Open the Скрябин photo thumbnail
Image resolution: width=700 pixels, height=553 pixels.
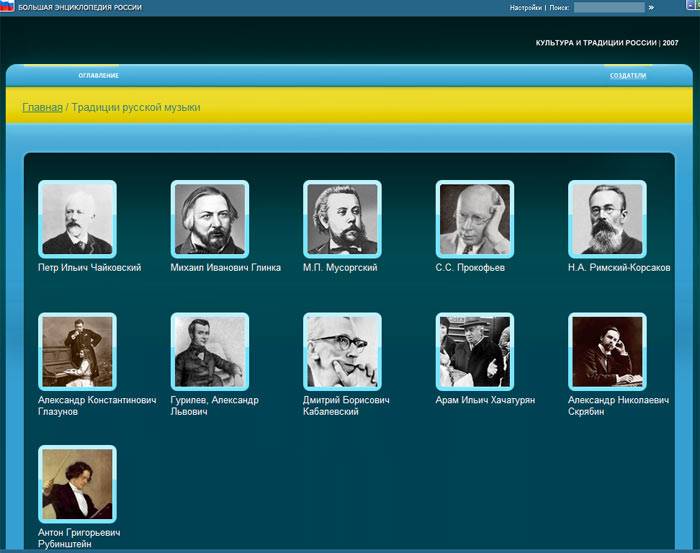pyautogui.click(x=607, y=352)
